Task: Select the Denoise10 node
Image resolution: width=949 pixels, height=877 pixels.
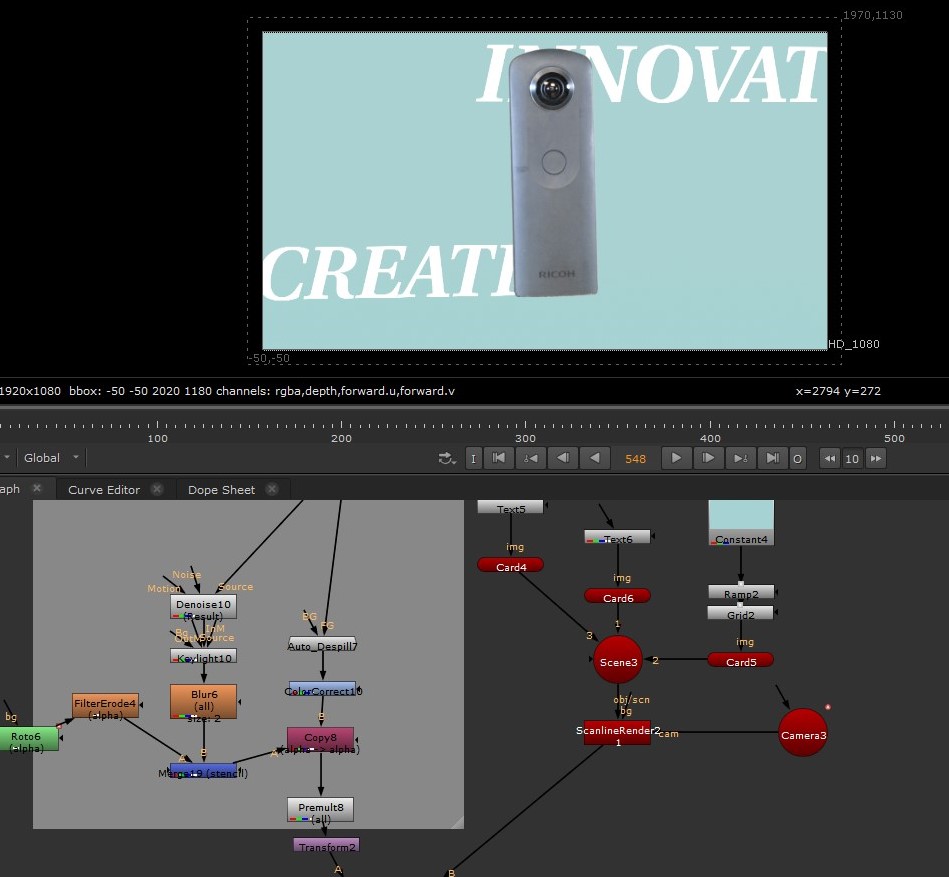Action: click(x=203, y=607)
